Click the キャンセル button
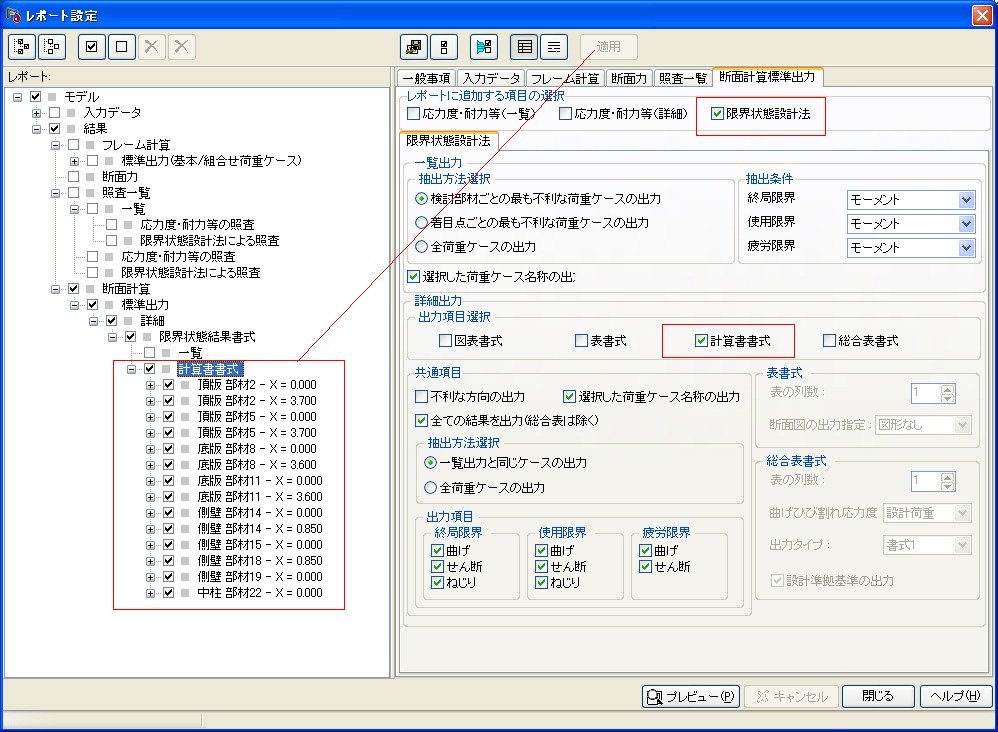Screen dimensions: 998x732 792,696
